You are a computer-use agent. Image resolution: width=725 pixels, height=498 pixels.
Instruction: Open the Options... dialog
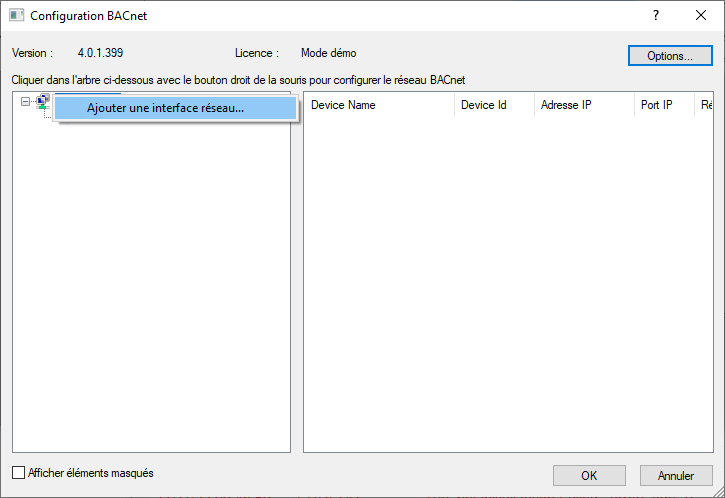pos(670,55)
